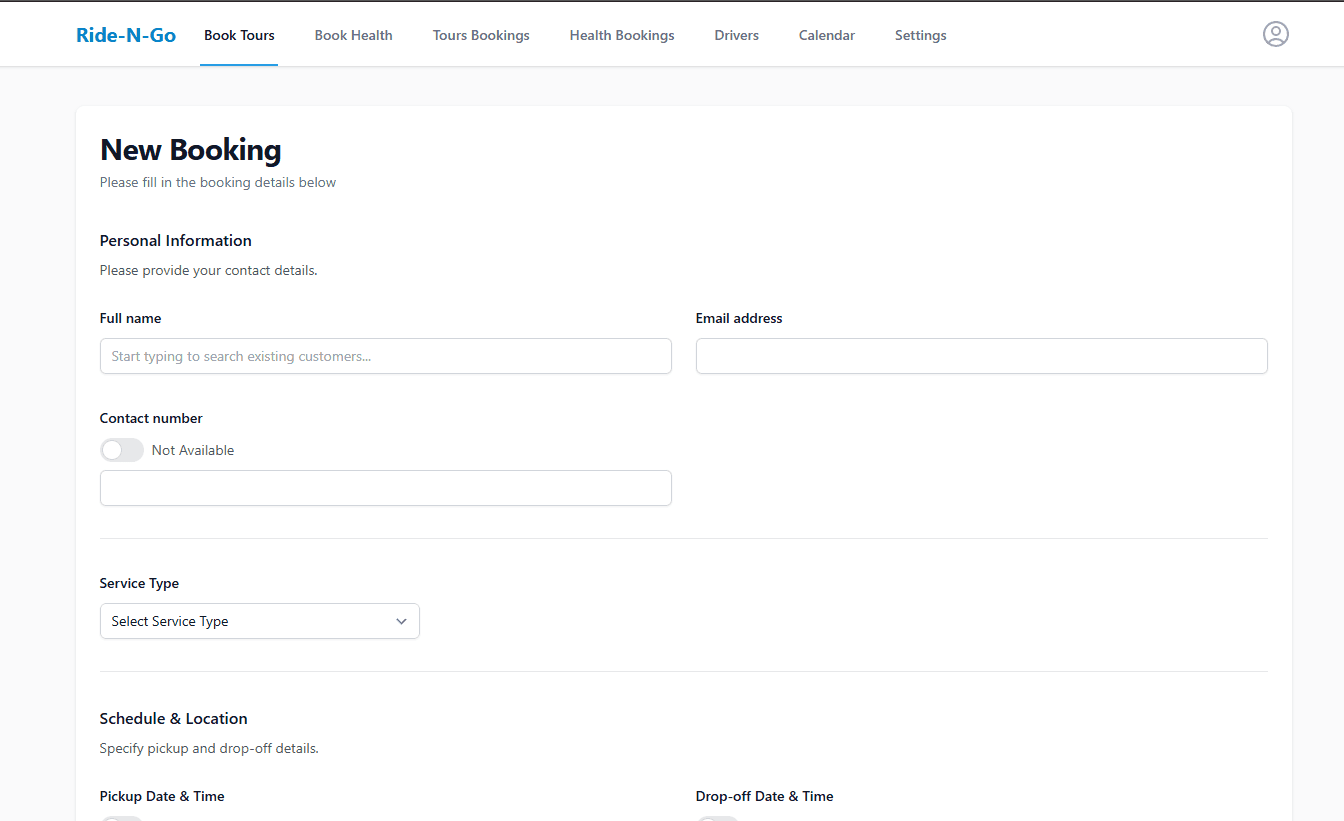Open the Book Health tab
Screen dimensions: 1344x821
click(x=353, y=35)
